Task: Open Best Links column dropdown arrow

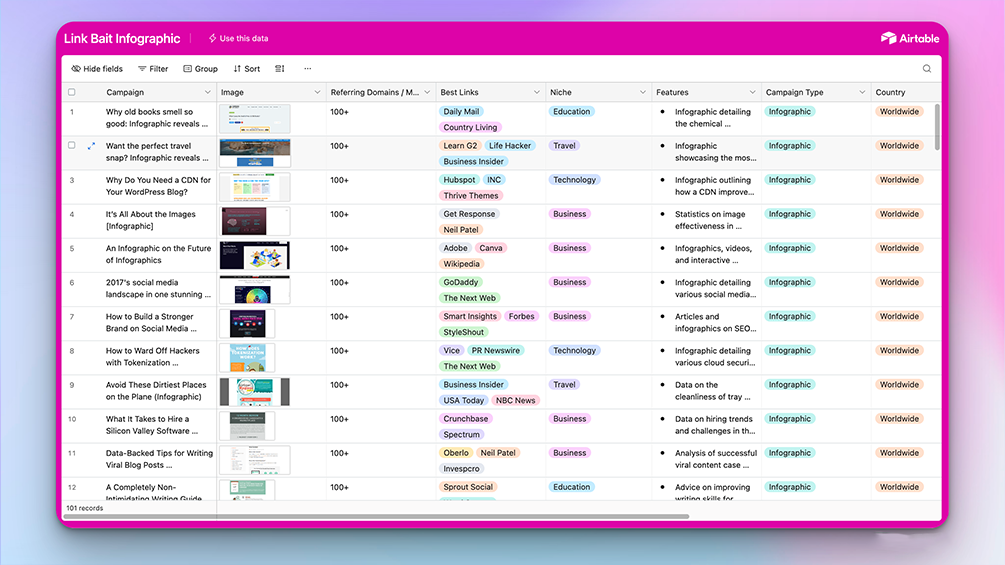Action: point(536,92)
